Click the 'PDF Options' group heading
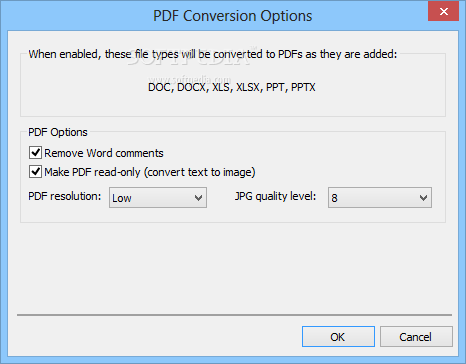This screenshot has width=466, height=364. (x=58, y=132)
